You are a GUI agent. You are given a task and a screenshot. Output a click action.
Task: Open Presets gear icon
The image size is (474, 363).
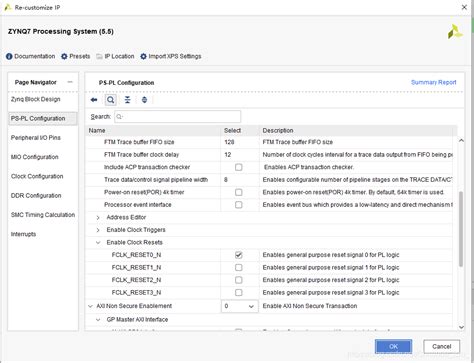pyautogui.click(x=64, y=57)
